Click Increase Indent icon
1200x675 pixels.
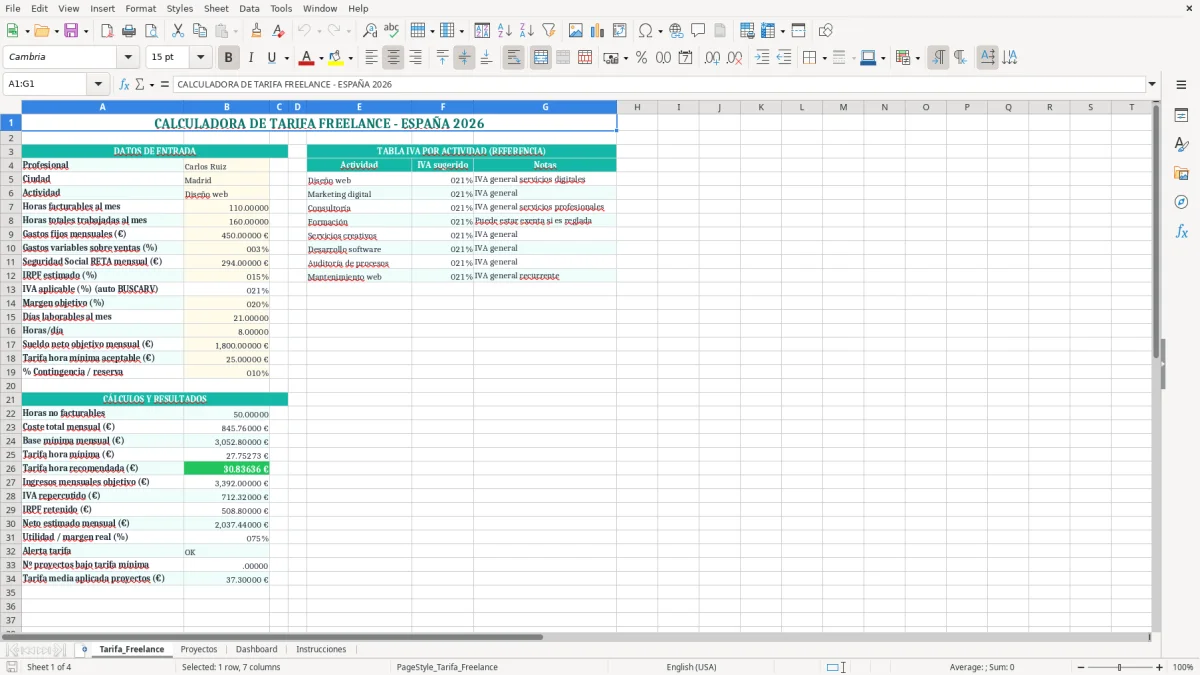pos(762,58)
